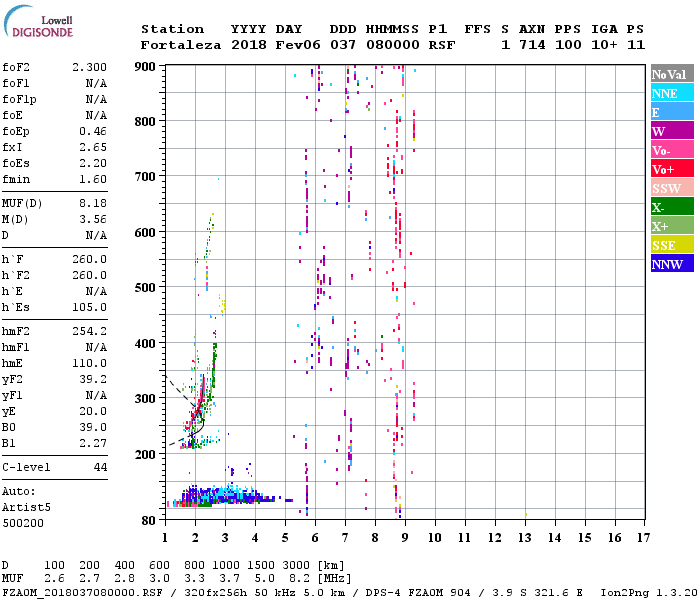Click the Fev06 date header value
The image size is (700, 600).
coord(298,45)
